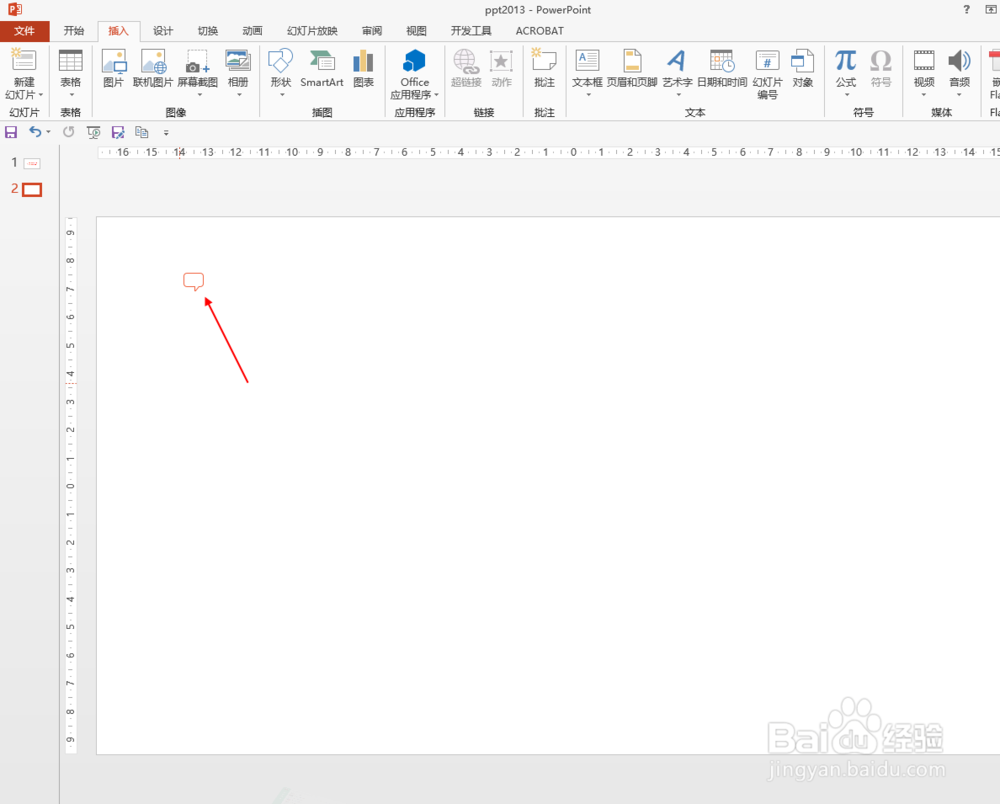Insert Slide Number (幻灯片编号)
This screenshot has width=1000, height=804.
tap(767, 74)
